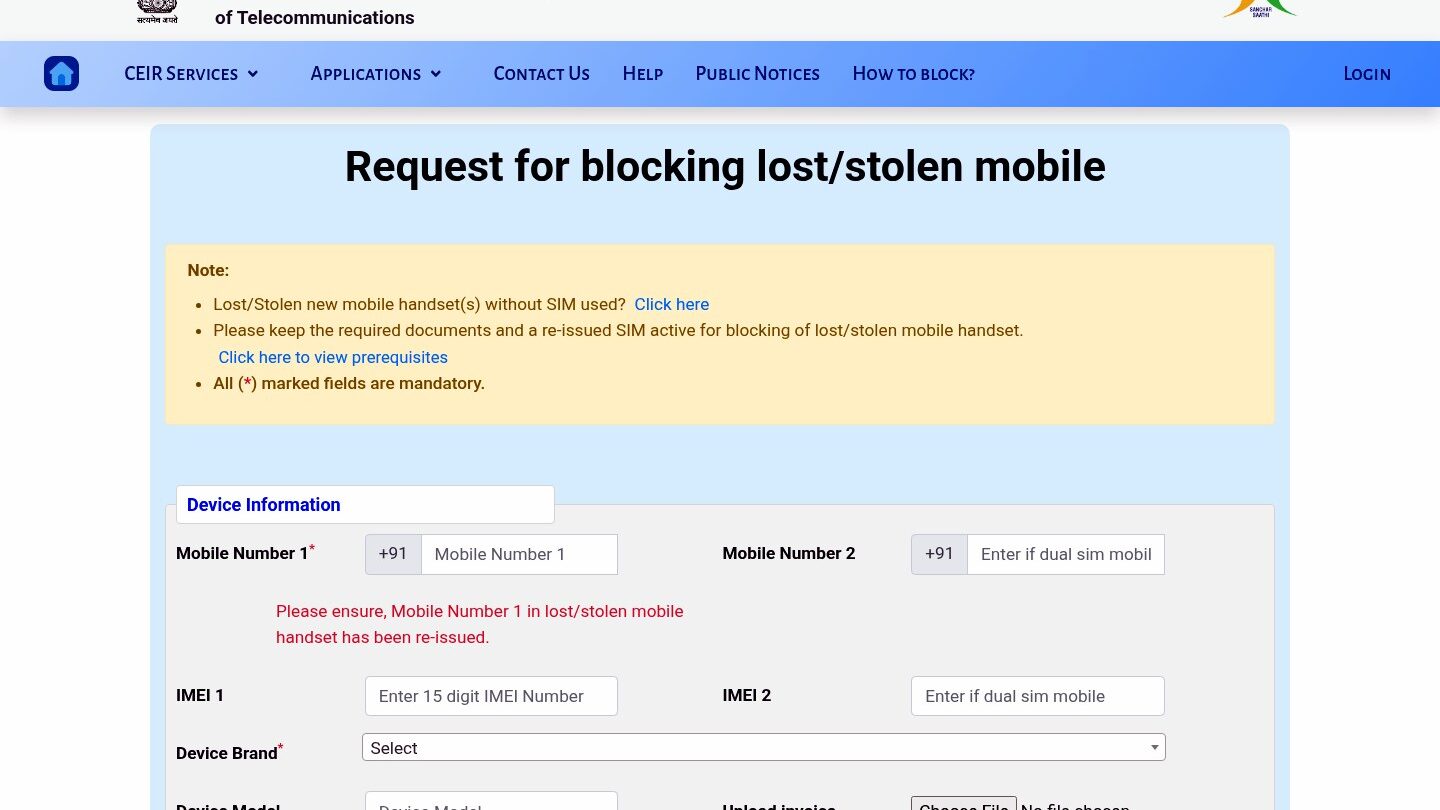Open 'Click here to view prerequisites' link

(333, 357)
